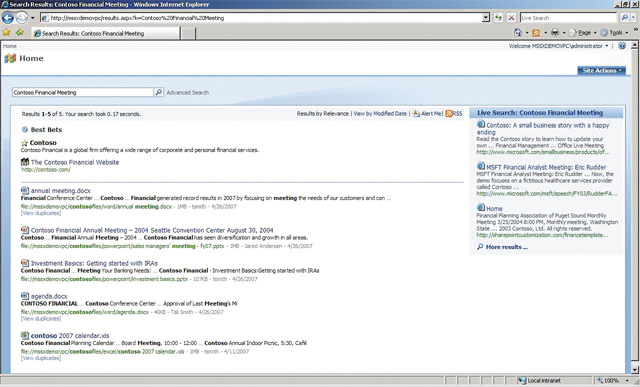Click the web page icon beside MSFT Financial Analyst Meeting

[x=481, y=166]
